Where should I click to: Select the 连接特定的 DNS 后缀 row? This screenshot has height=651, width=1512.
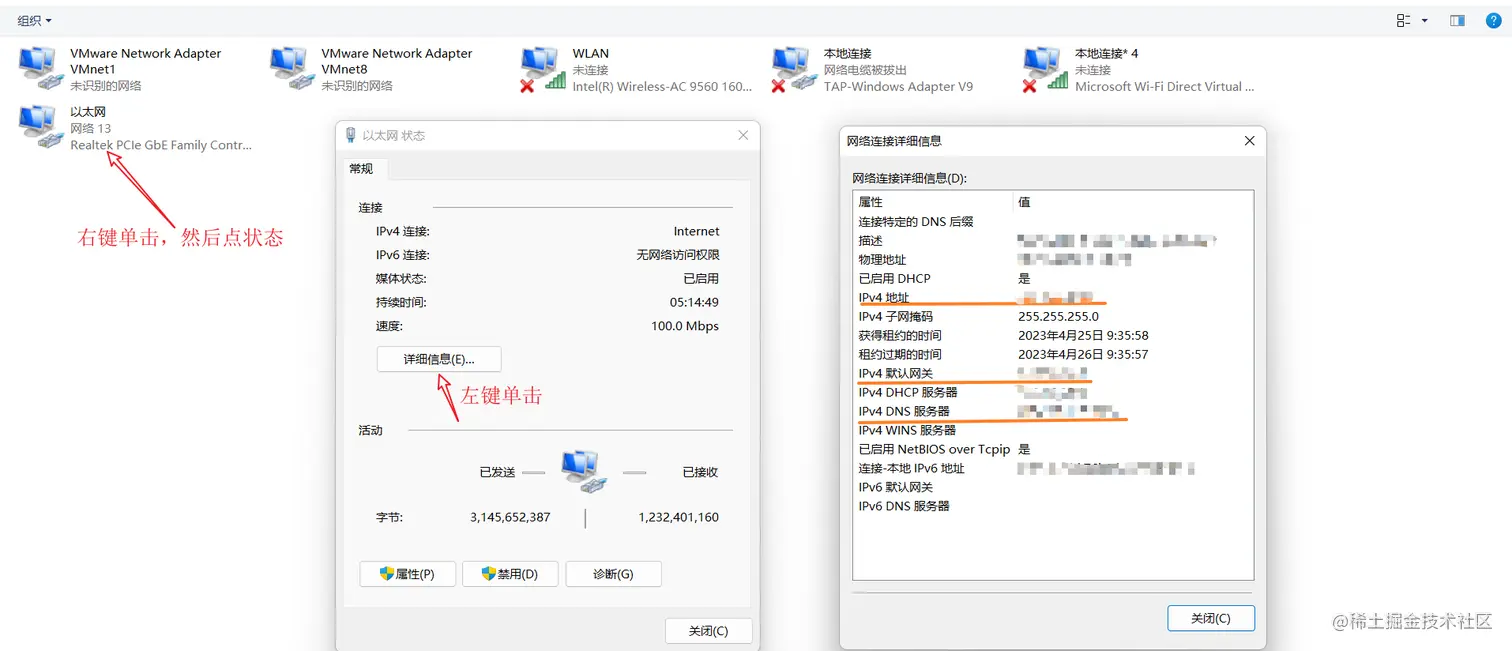coord(1053,221)
